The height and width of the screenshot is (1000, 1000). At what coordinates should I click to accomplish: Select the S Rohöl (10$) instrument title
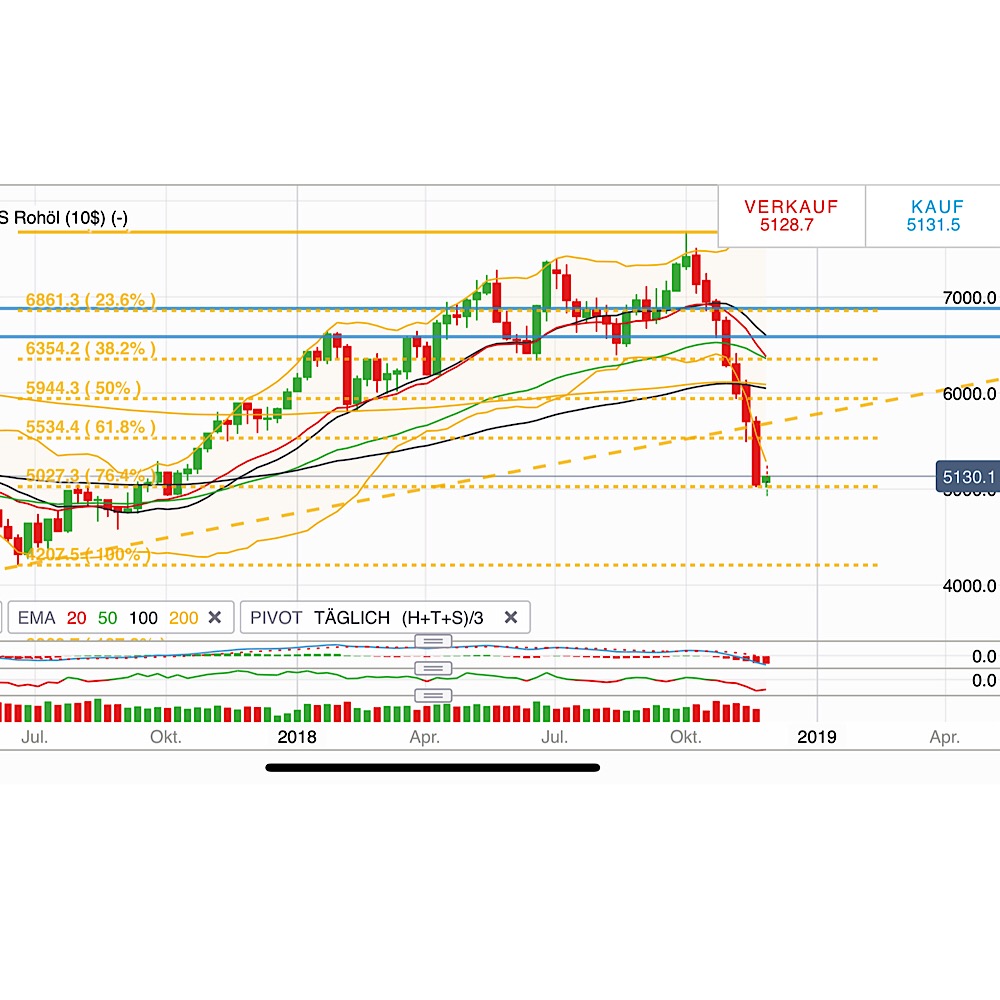click(60, 213)
